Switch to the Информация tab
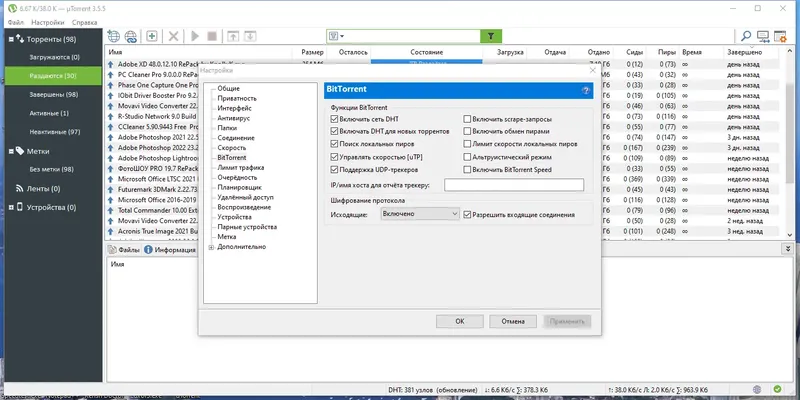The width and height of the screenshot is (800, 400). click(x=170, y=250)
